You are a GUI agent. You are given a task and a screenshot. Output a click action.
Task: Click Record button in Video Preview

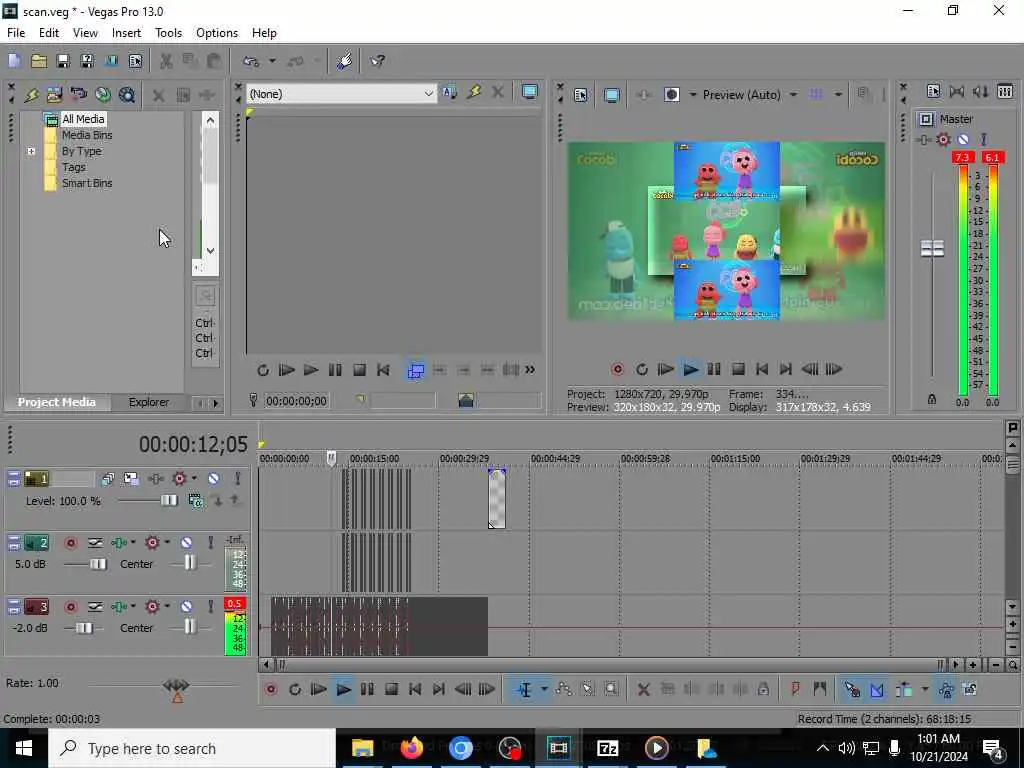coord(617,370)
